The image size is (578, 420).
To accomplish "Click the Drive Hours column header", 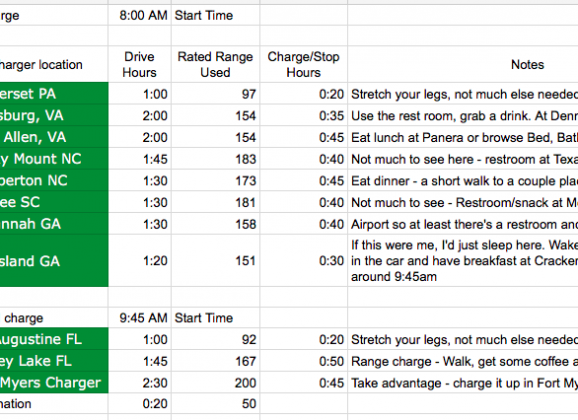I will [x=140, y=65].
